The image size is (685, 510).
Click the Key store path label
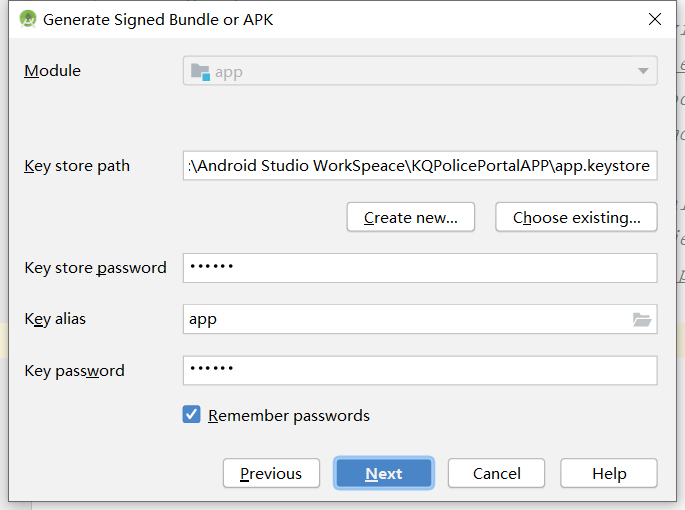point(77,166)
